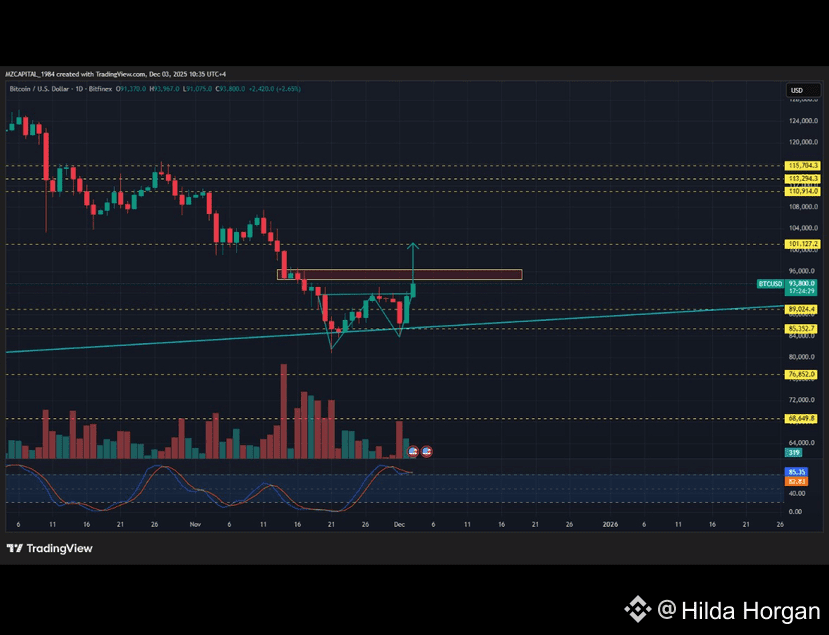Select the teal ascending trendline
The width and height of the screenshot is (829, 635).
pos(394,329)
